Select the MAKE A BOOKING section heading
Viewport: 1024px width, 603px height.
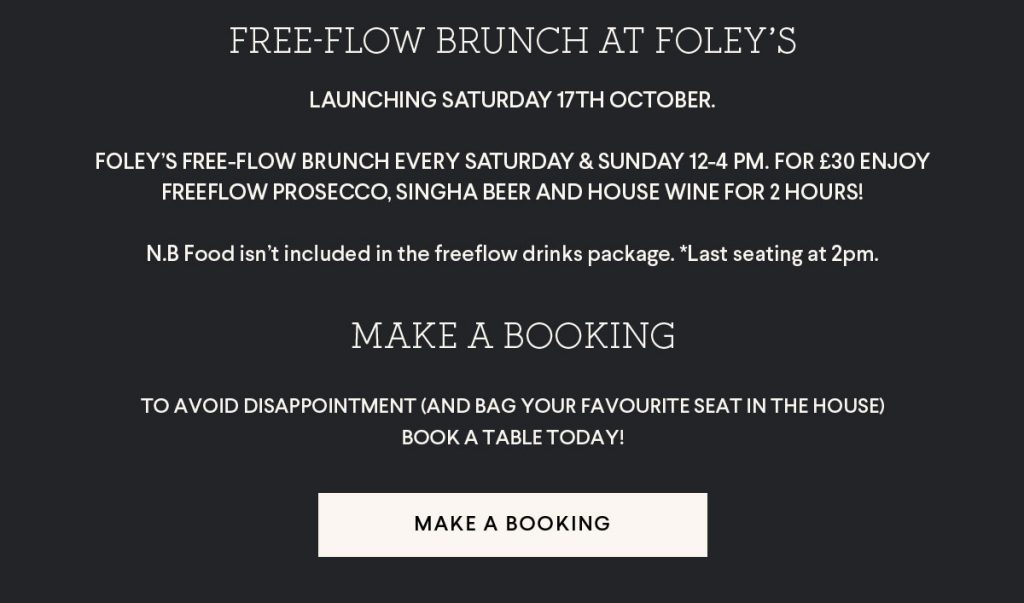point(513,336)
